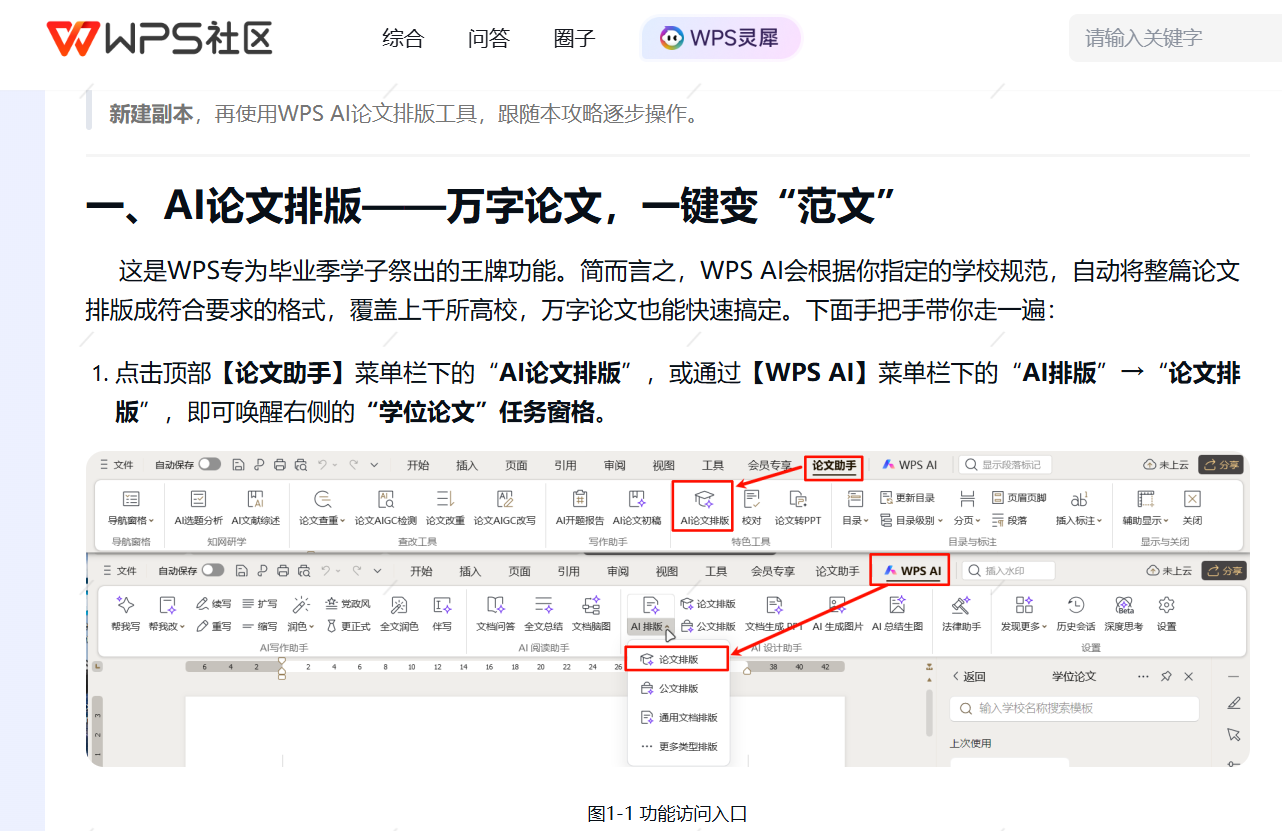Screen dimensions: 1282x831
Task: Open the 论文AIGC改写 tool
Action: (x=504, y=507)
